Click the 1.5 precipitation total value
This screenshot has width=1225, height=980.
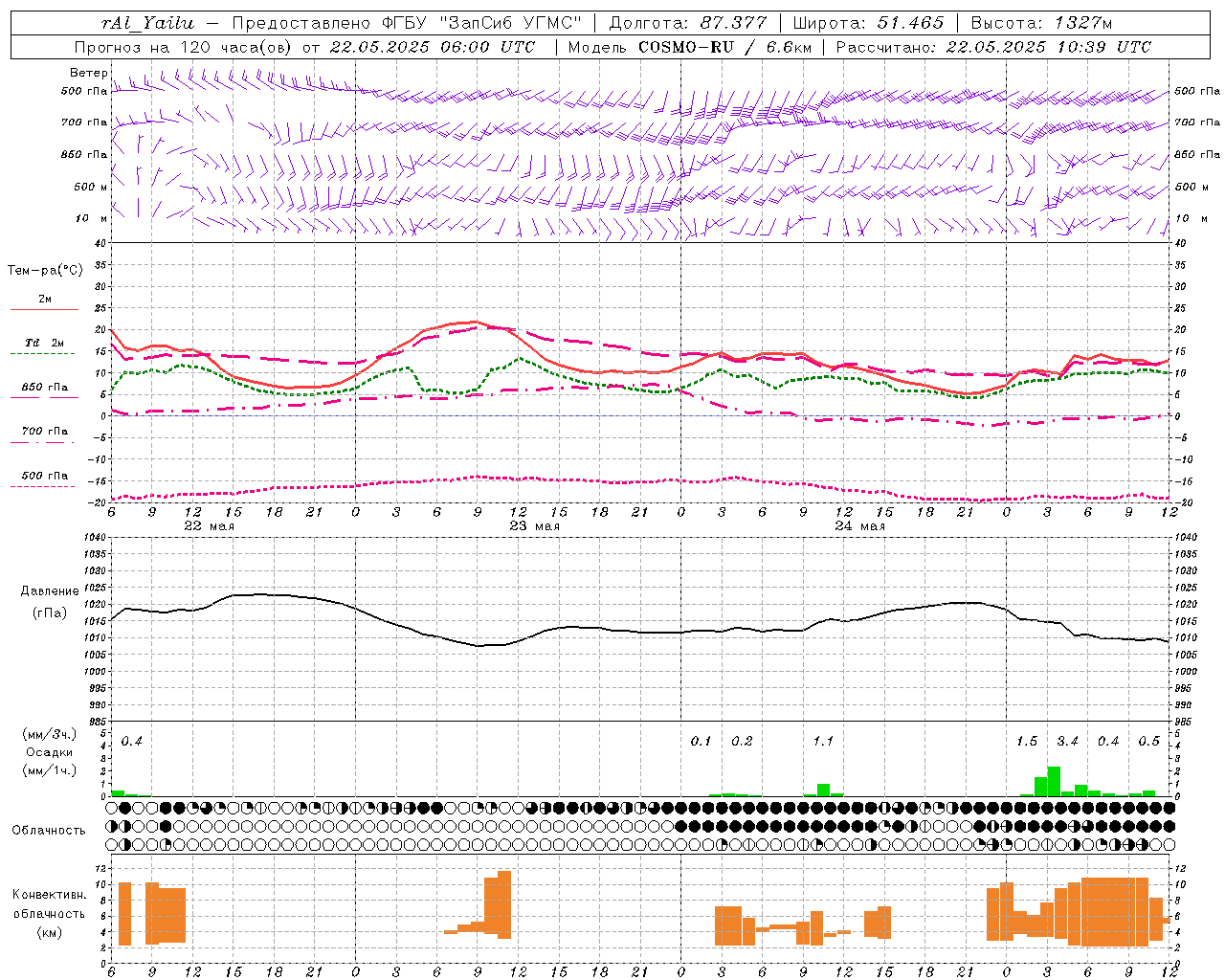tap(1027, 742)
